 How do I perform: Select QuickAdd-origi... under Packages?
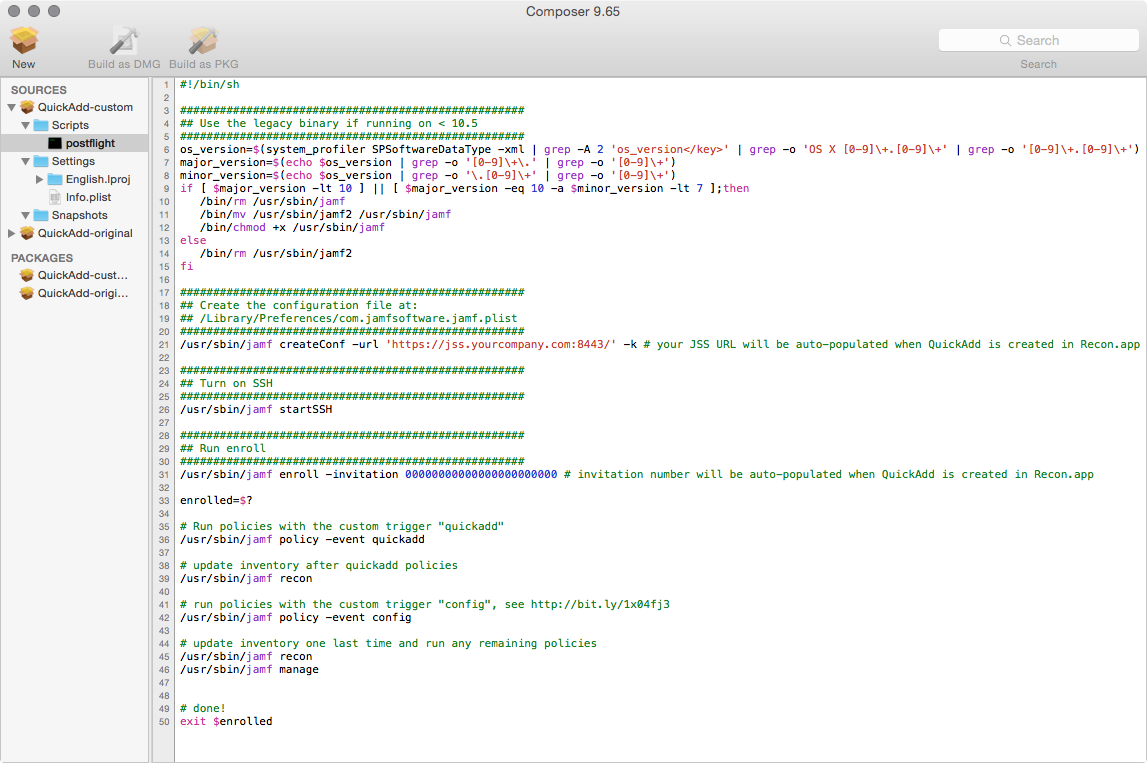[83, 293]
